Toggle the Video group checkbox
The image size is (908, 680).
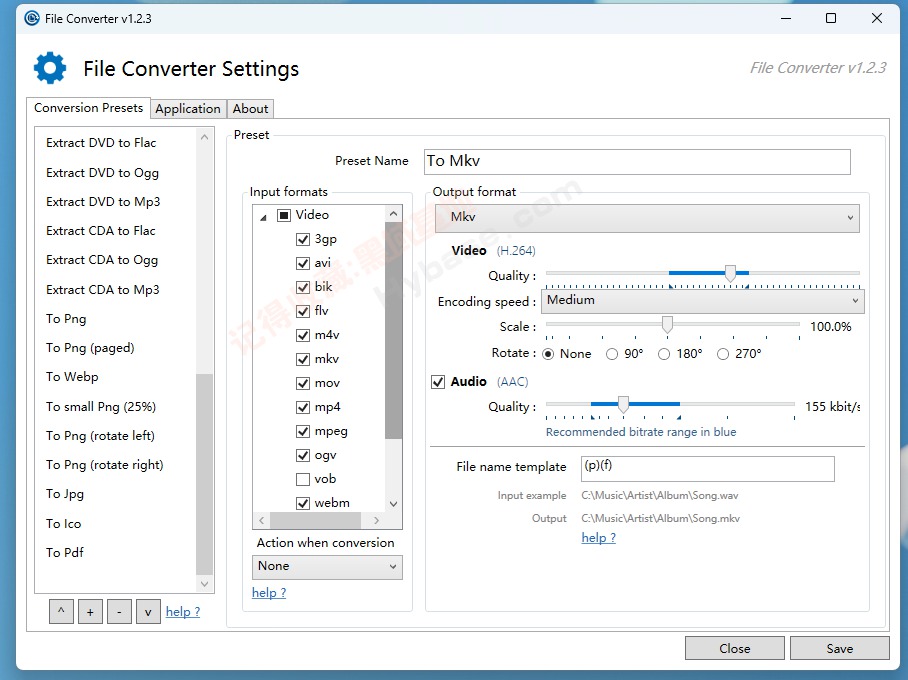284,215
